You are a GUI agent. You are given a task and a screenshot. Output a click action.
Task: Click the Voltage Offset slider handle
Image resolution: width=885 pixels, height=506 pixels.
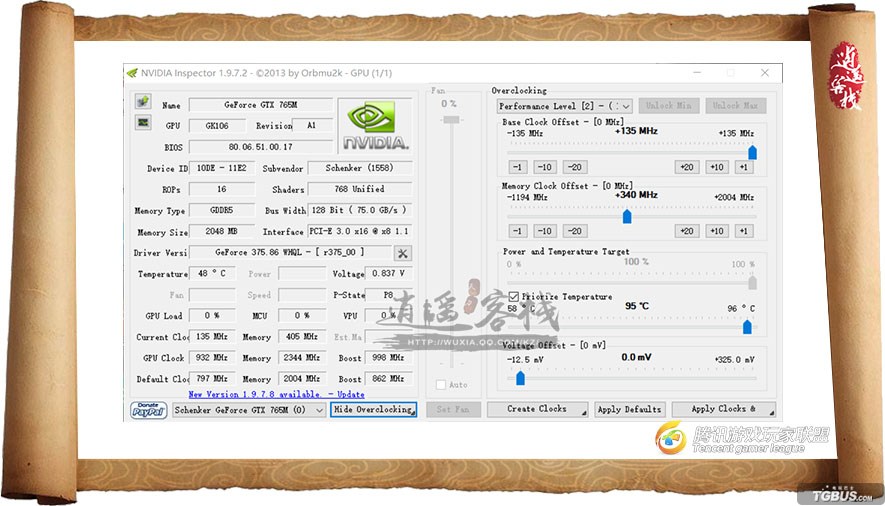point(520,377)
